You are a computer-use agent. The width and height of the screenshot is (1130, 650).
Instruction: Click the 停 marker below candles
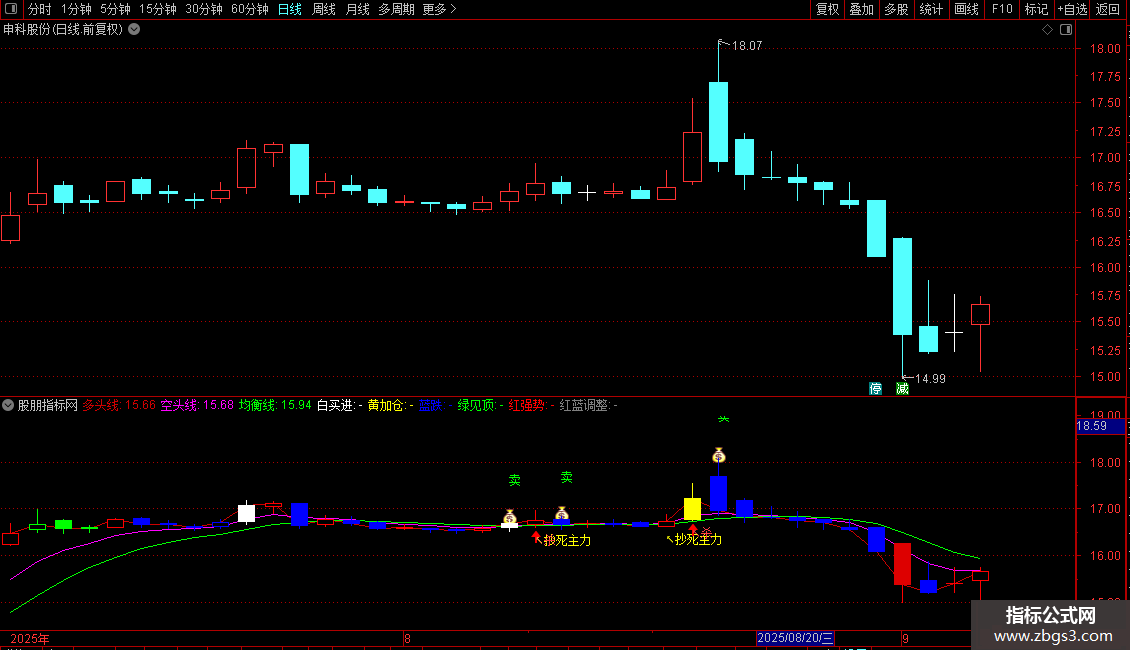click(876, 389)
